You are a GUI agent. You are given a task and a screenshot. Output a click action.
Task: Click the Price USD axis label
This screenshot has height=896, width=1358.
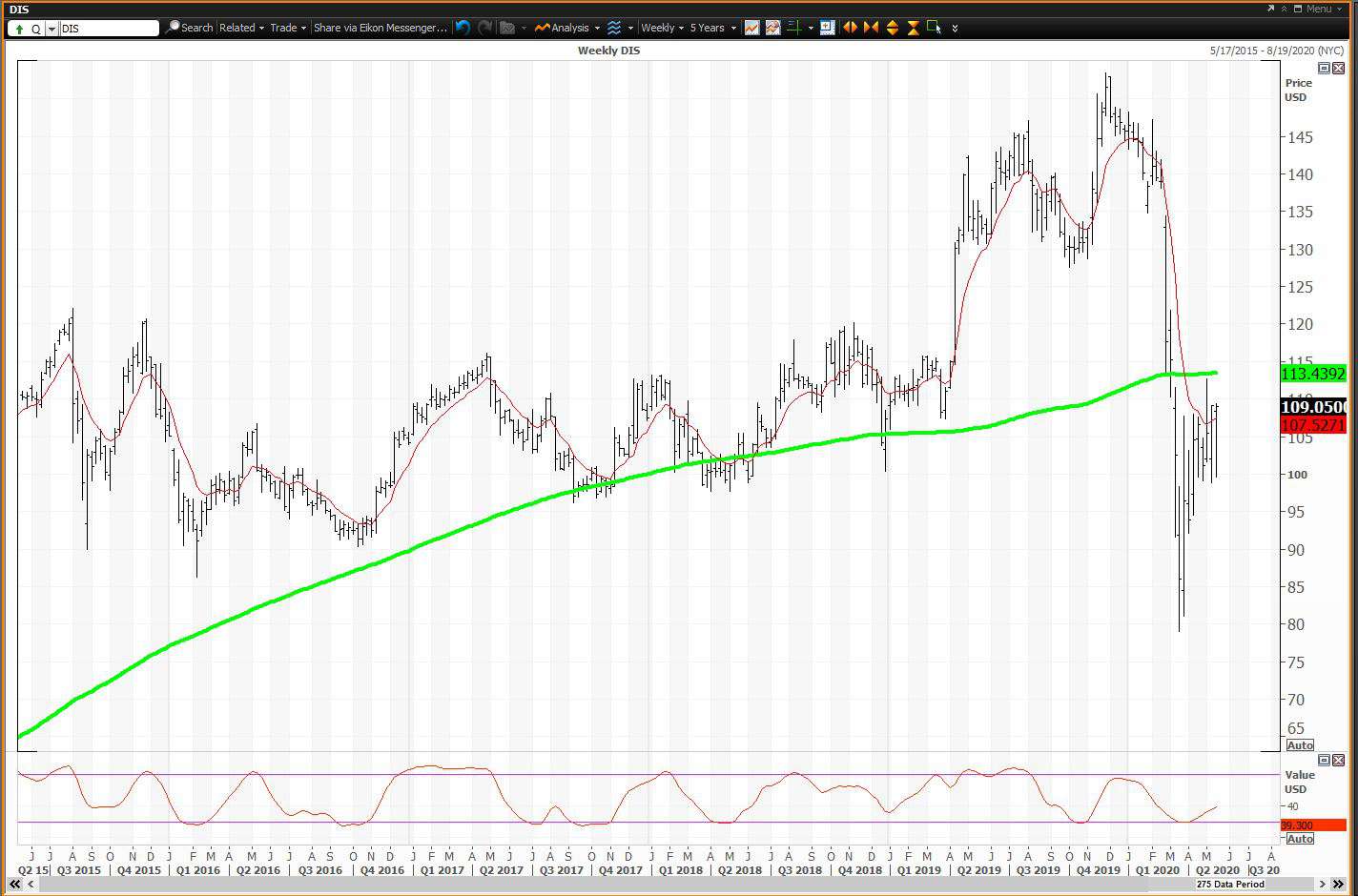pyautogui.click(x=1298, y=91)
